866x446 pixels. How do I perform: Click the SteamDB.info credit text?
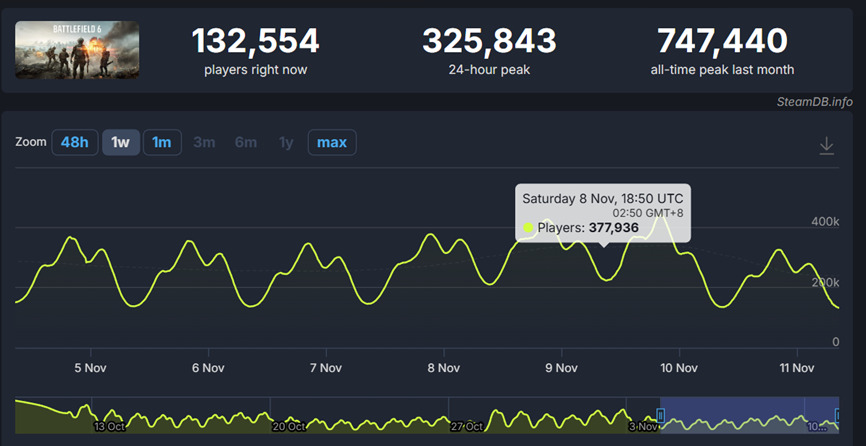[813, 101]
